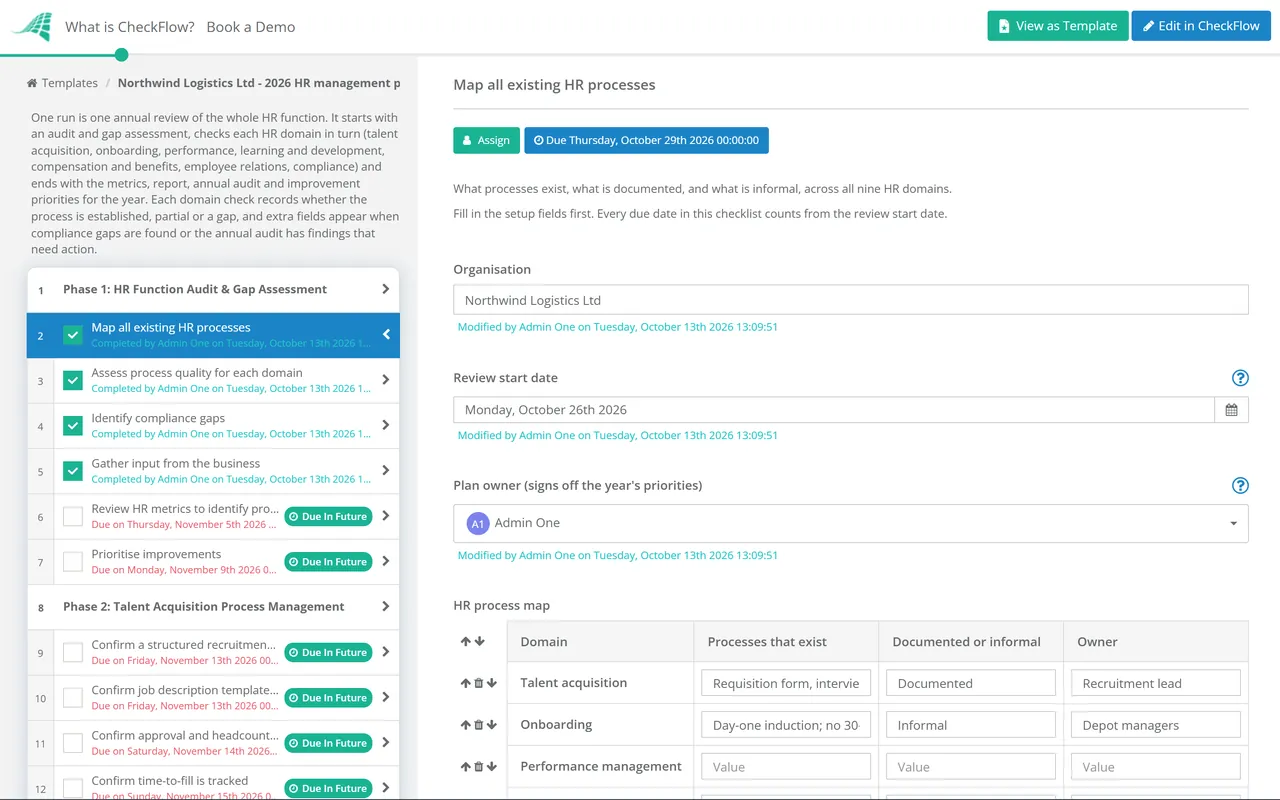Uncheck Assess process quality for each domain
This screenshot has width=1280, height=800.
[73, 380]
